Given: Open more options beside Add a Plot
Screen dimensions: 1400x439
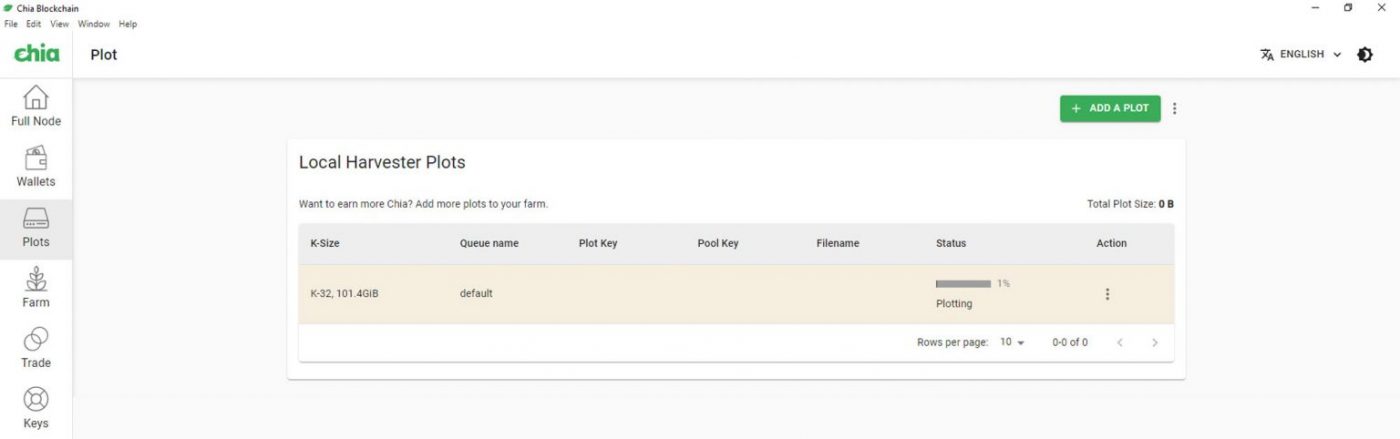Looking at the screenshot, I should point(1174,108).
